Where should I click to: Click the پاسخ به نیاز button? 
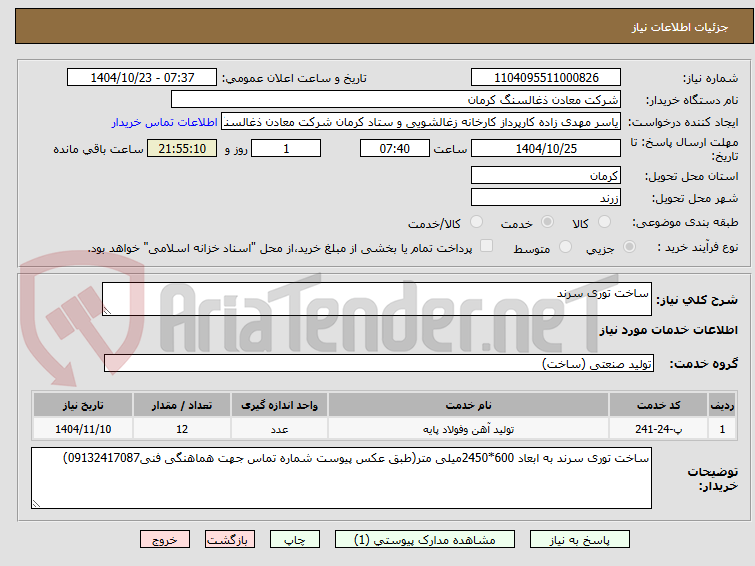click(580, 540)
